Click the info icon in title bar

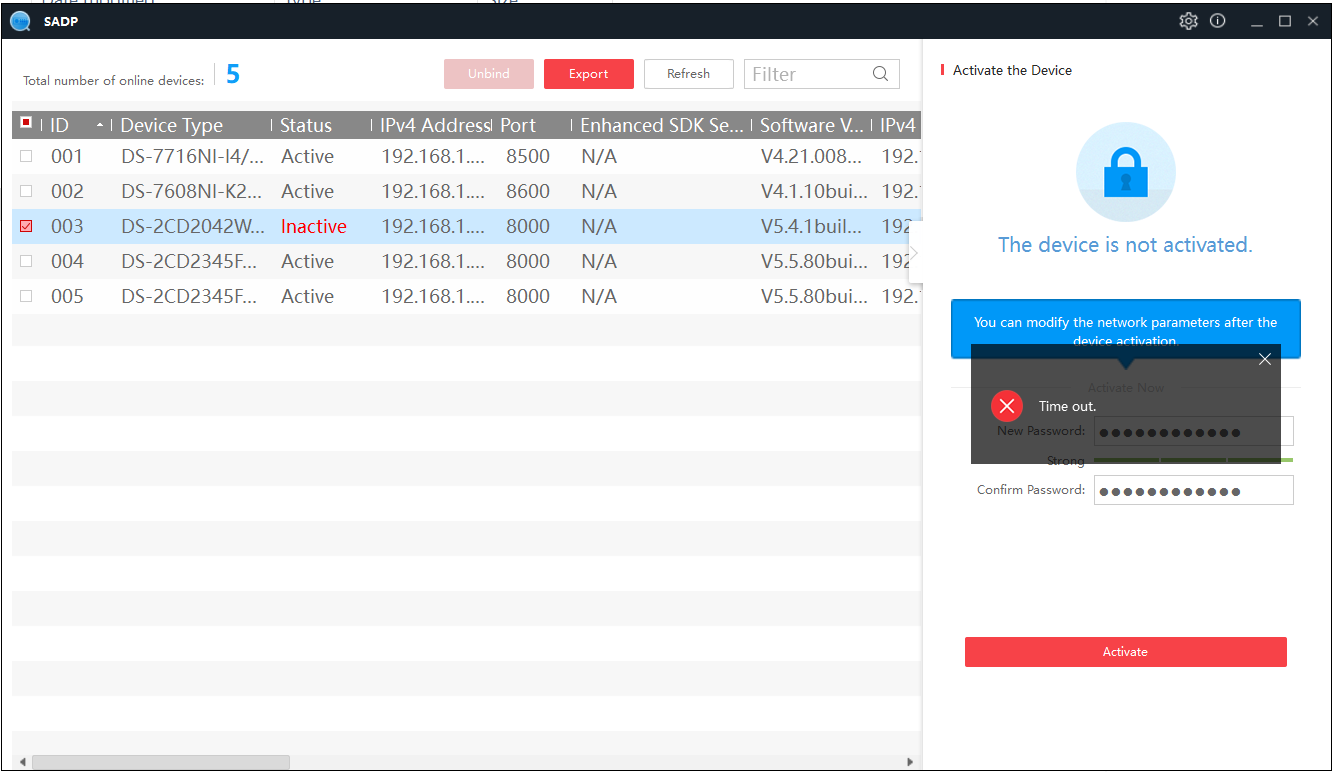1218,21
